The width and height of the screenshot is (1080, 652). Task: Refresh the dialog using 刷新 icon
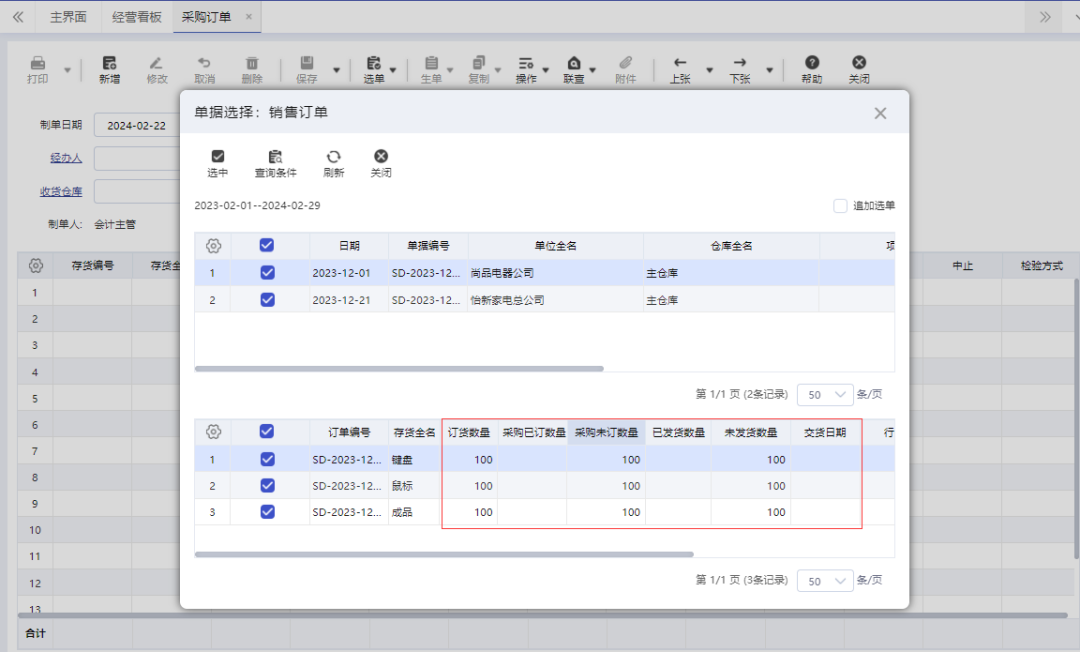coord(334,162)
